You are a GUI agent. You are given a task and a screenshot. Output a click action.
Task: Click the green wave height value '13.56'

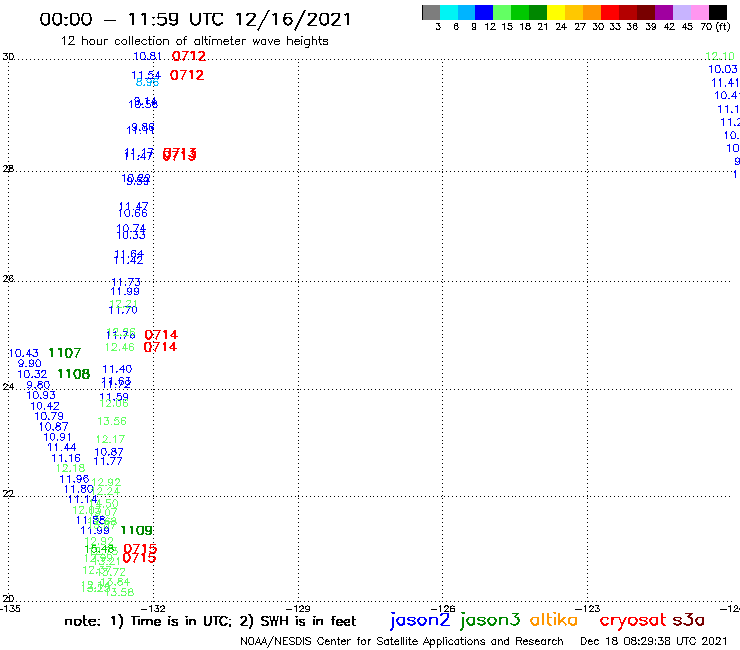[x=112, y=421]
